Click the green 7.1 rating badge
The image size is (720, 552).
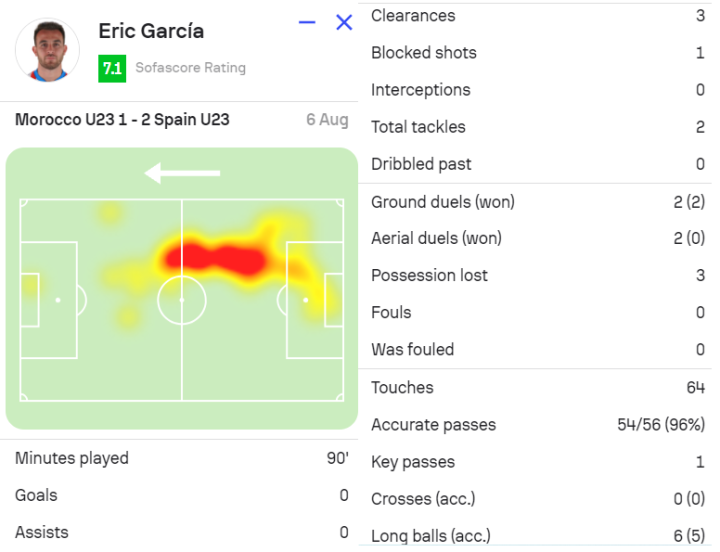(112, 68)
